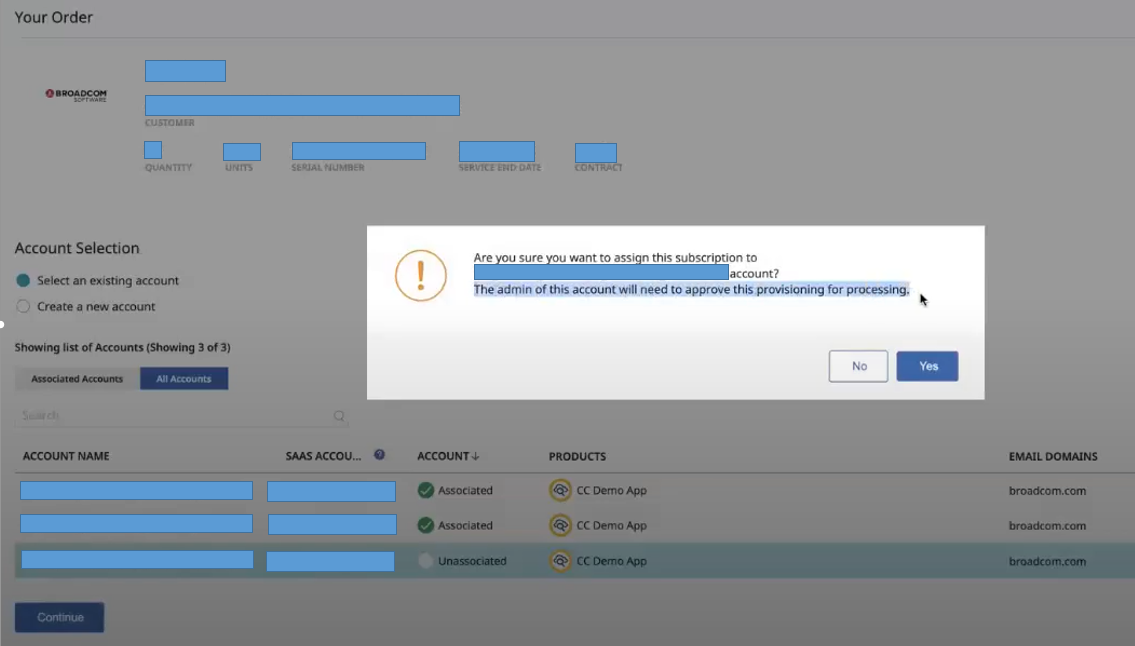Screen dimensions: 1135x646
Task: Confirm assignment with the Yes button
Action: click(x=927, y=366)
